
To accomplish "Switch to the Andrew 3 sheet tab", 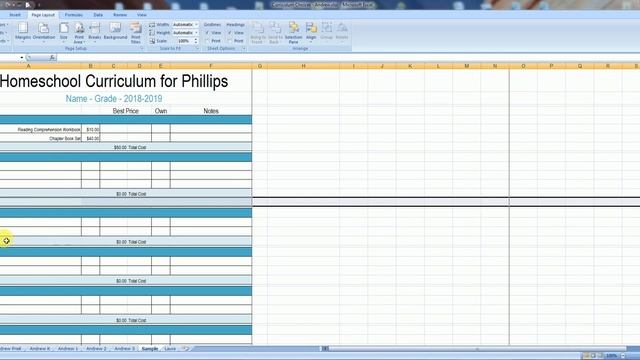I will click(124, 349).
